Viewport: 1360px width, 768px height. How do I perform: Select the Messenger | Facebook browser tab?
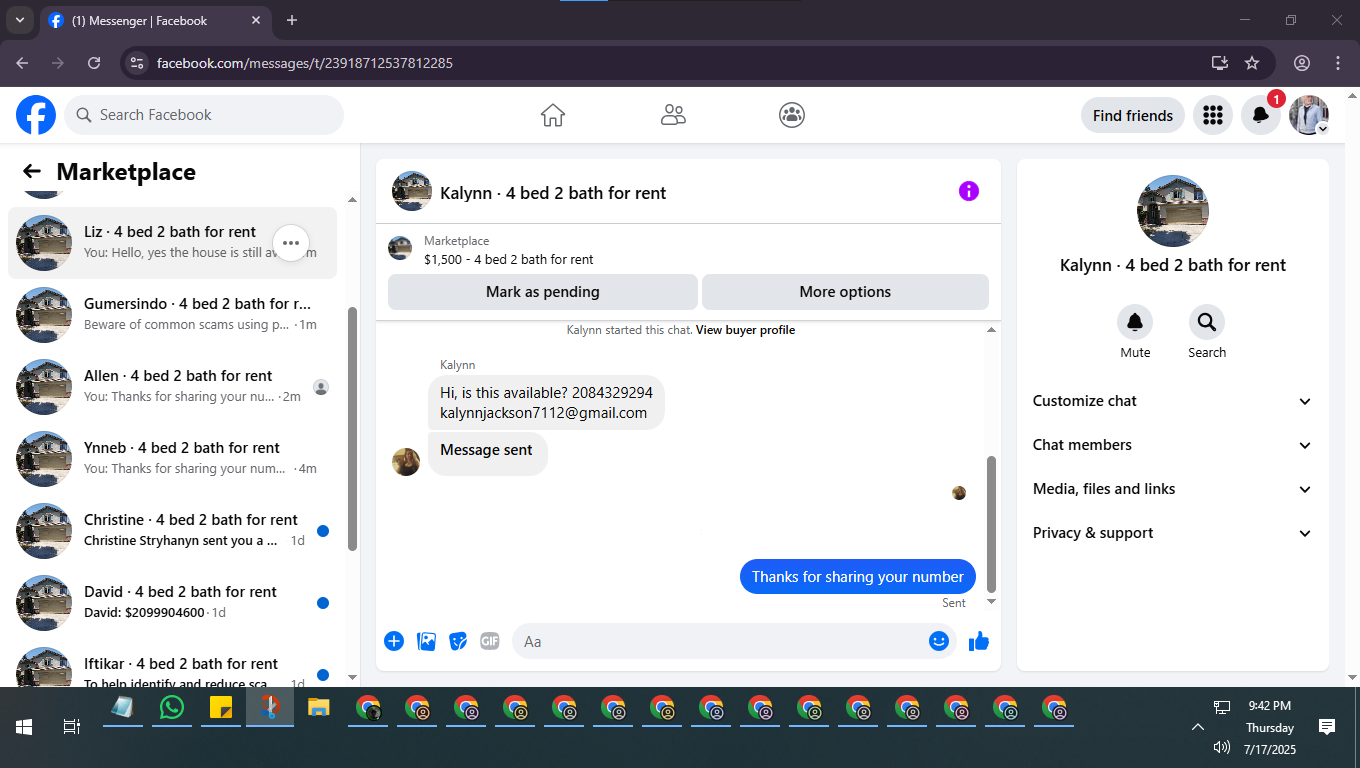coord(156,20)
